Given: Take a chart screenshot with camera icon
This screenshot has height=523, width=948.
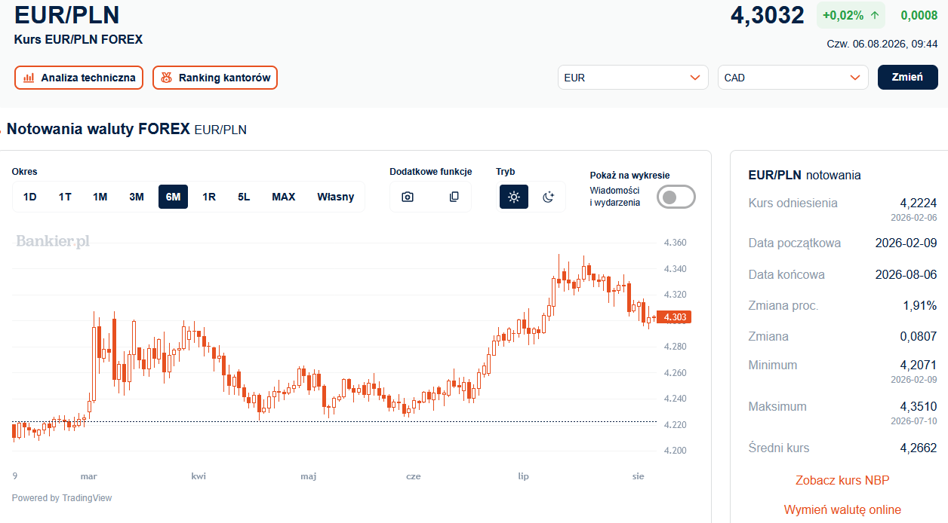Looking at the screenshot, I should pyautogui.click(x=407, y=197).
